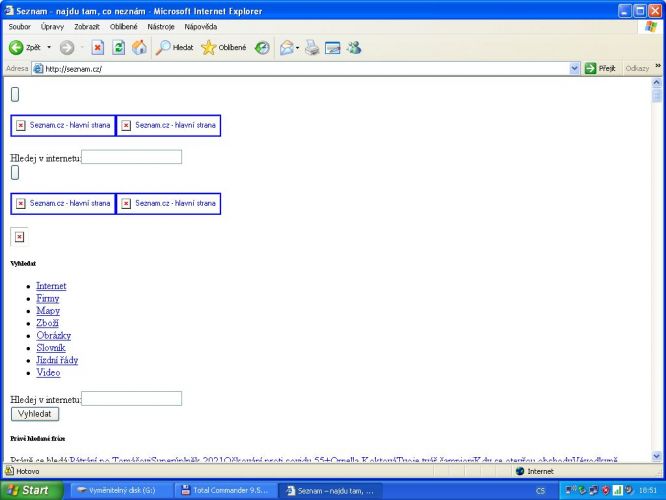666x500 pixels.
Task: Open the Messenger people icon
Action: coord(354,48)
